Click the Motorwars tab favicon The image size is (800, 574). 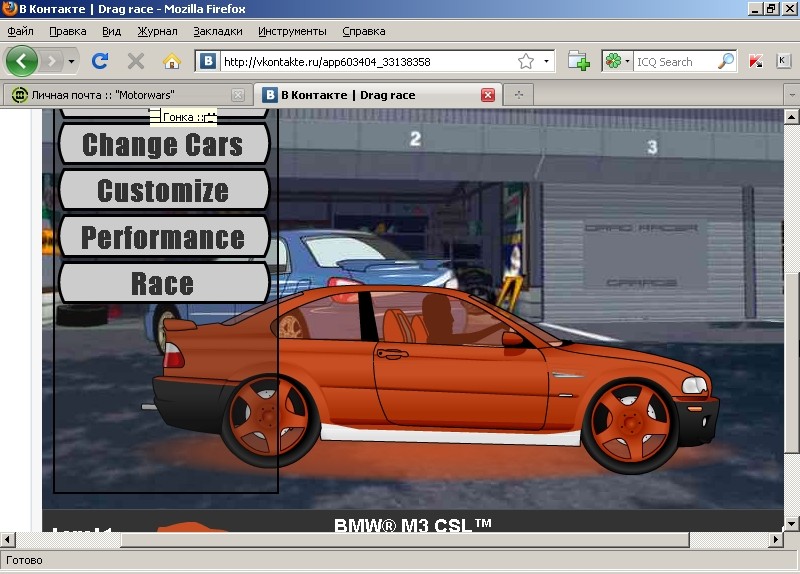(19, 95)
